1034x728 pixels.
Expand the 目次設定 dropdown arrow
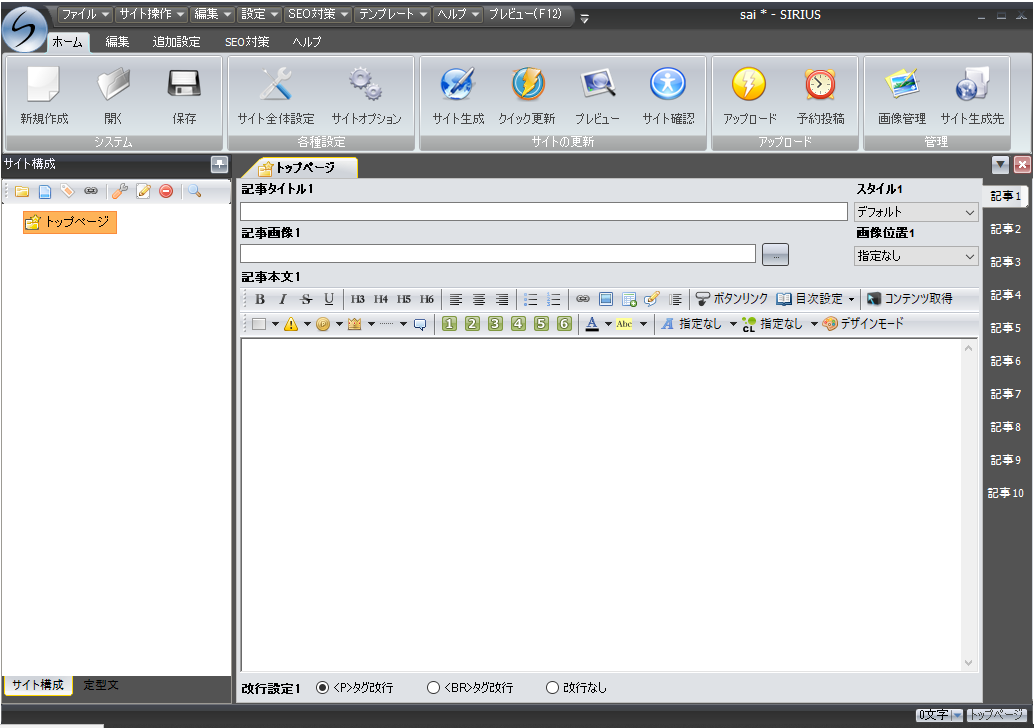851,299
